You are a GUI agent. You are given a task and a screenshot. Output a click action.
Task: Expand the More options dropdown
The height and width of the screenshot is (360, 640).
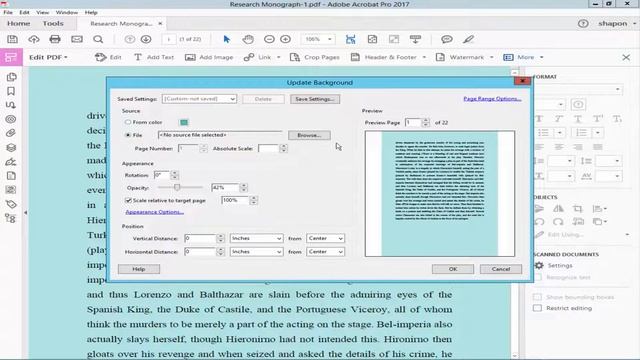tap(542, 58)
